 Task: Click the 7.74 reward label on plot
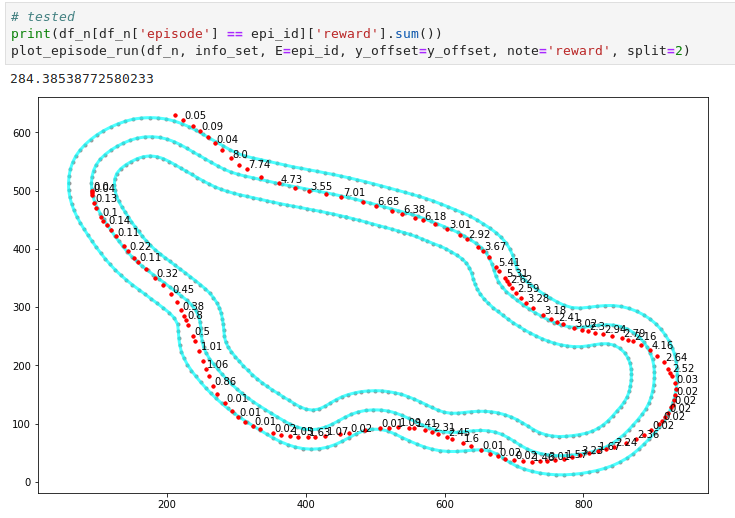tap(259, 165)
